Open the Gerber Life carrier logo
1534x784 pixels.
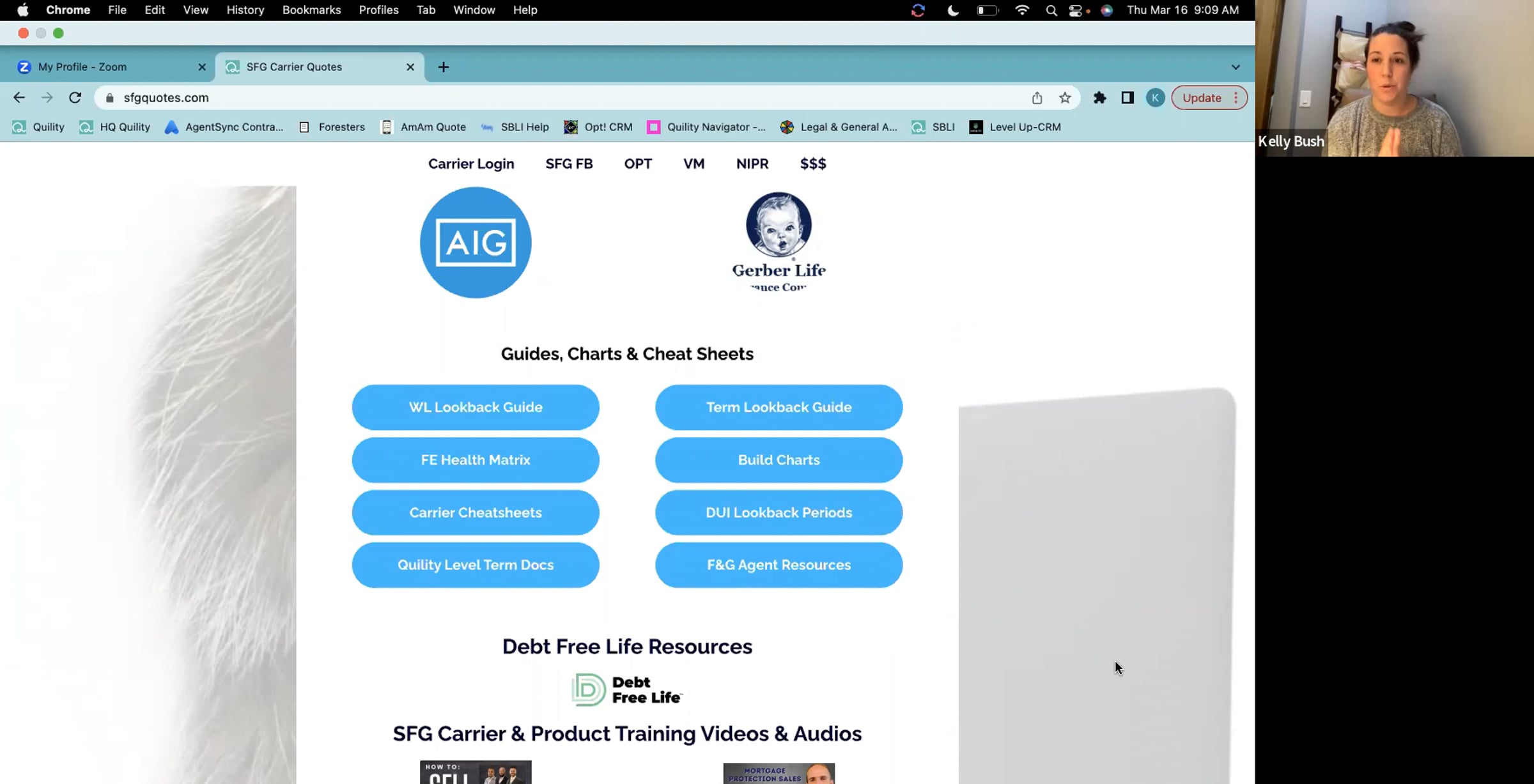click(779, 242)
